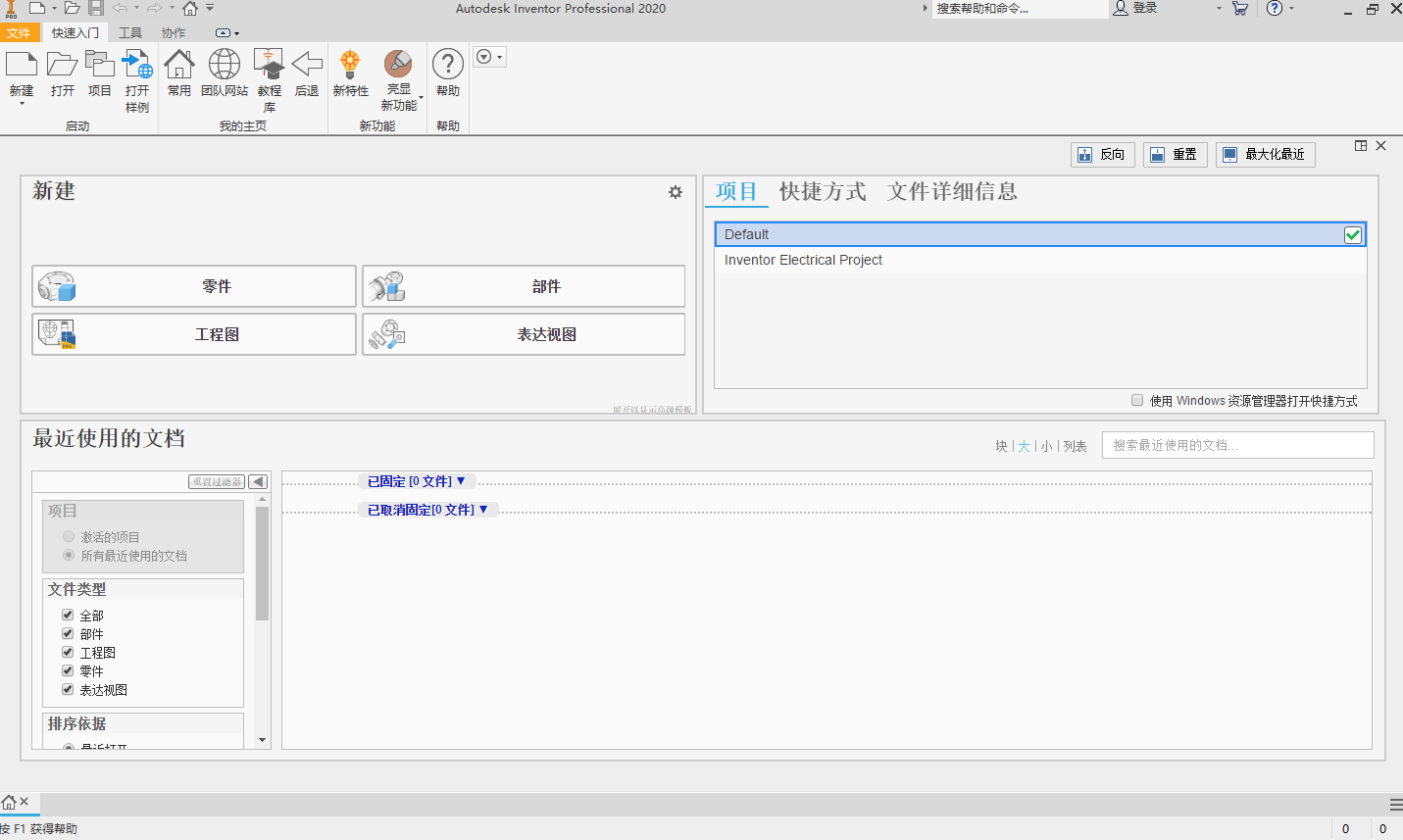Image resolution: width=1403 pixels, height=840 pixels.
Task: Switch to the 快捷方式 tab
Action: [823, 192]
